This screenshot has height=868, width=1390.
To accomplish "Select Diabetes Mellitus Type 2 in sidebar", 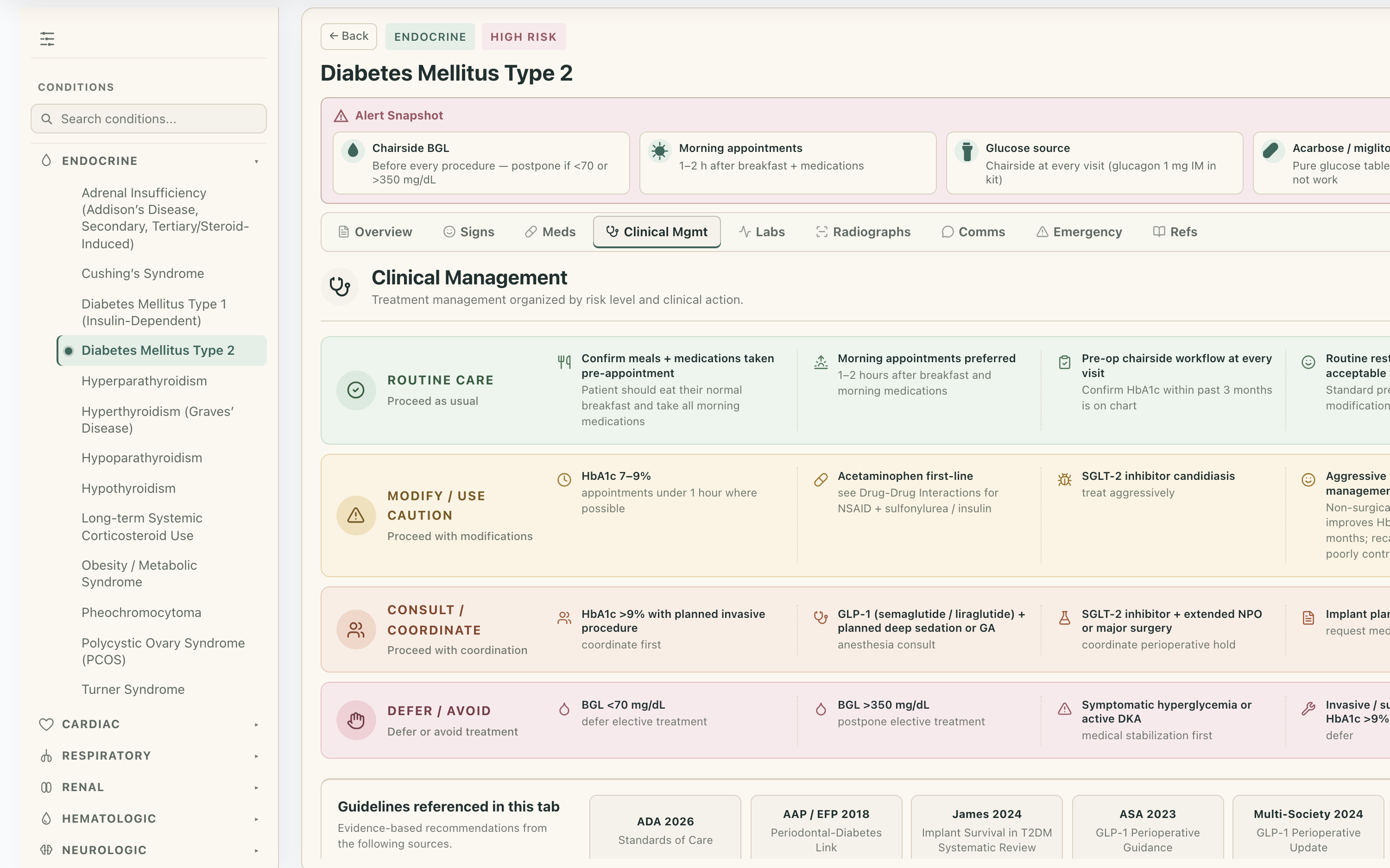I will coord(162,351).
